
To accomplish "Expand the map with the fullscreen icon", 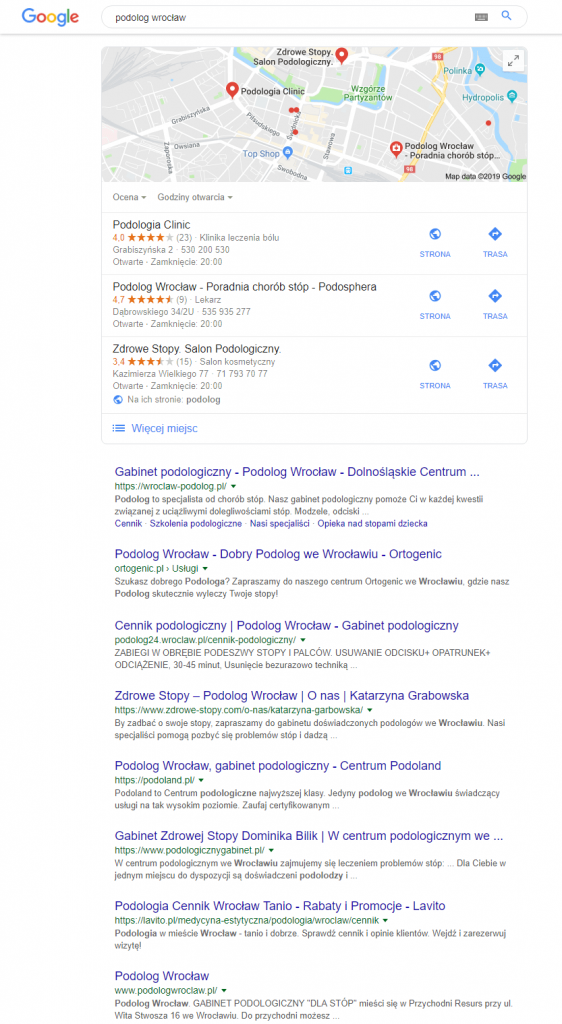I will coord(514,61).
